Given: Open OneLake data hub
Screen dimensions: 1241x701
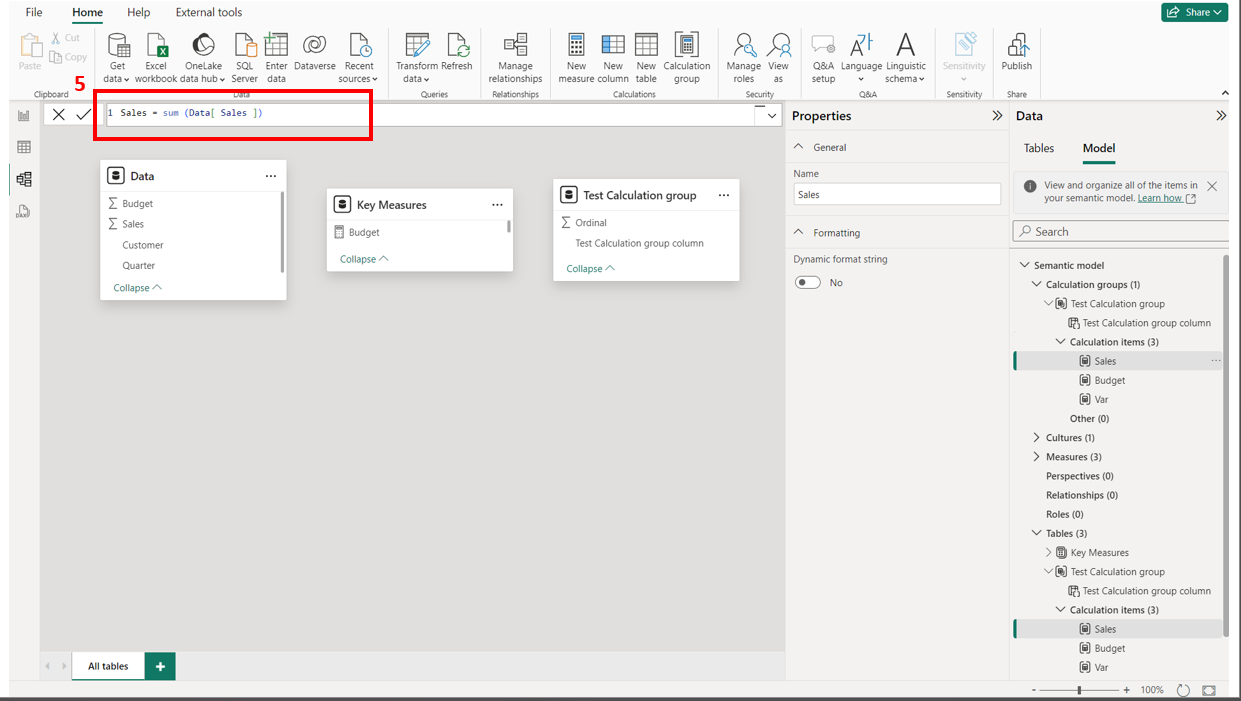Looking at the screenshot, I should pyautogui.click(x=203, y=58).
